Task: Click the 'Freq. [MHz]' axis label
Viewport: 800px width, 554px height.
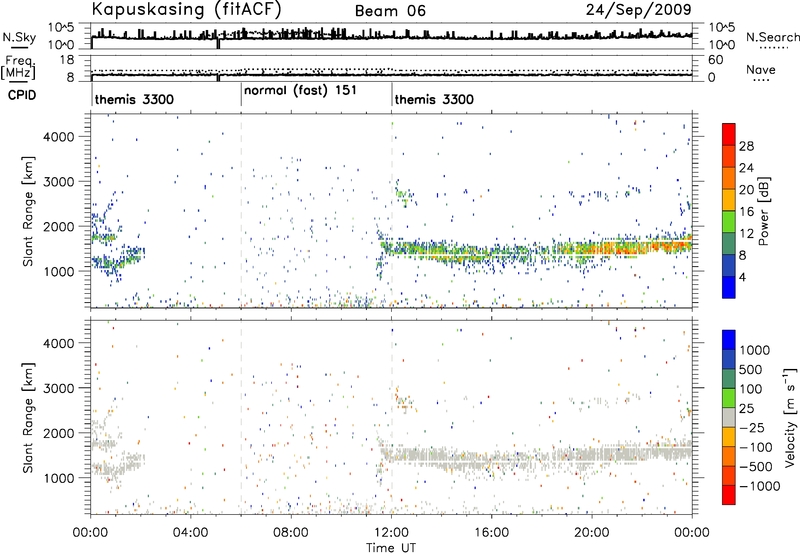Action: [19, 68]
